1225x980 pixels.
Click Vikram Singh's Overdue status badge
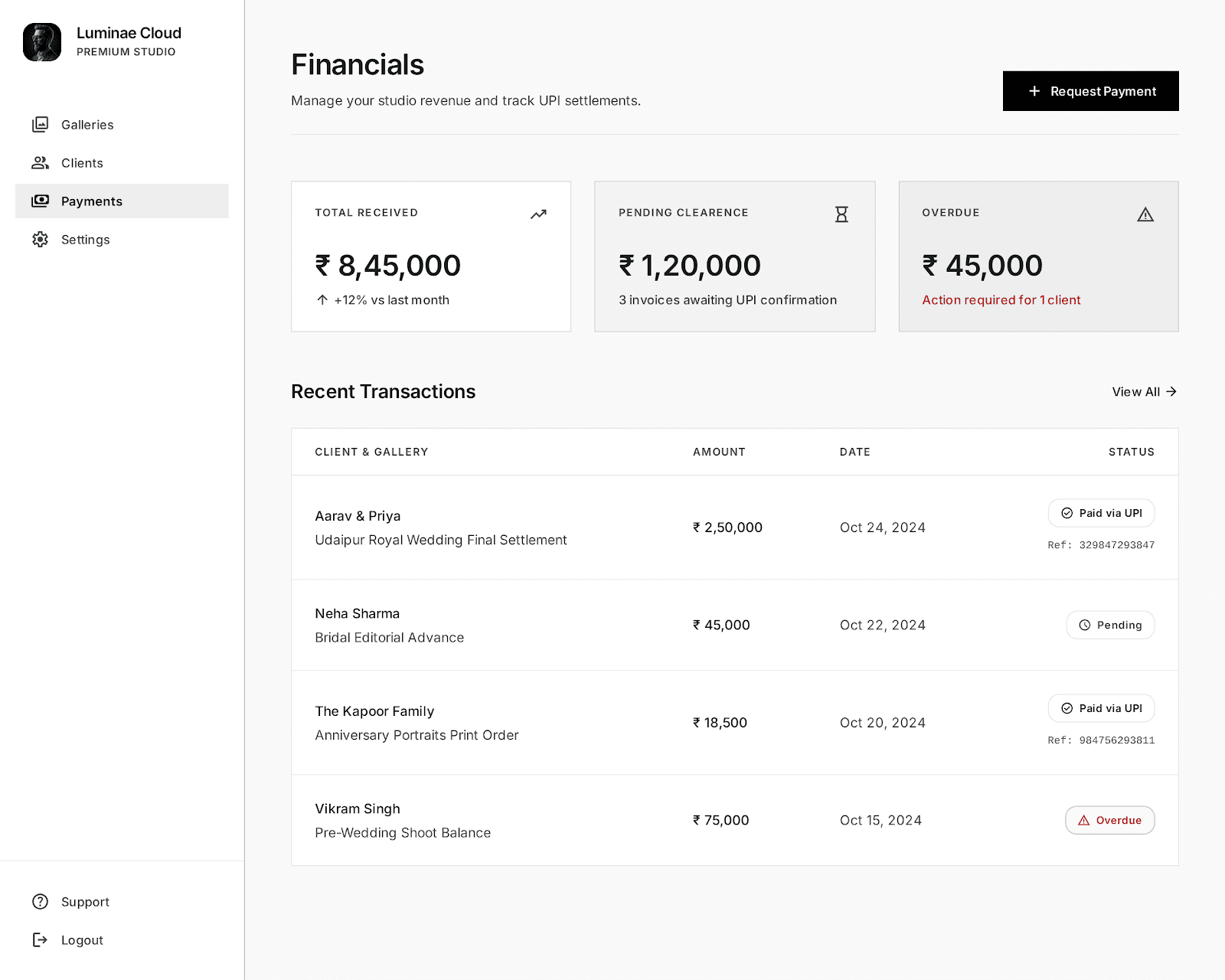1110,821
